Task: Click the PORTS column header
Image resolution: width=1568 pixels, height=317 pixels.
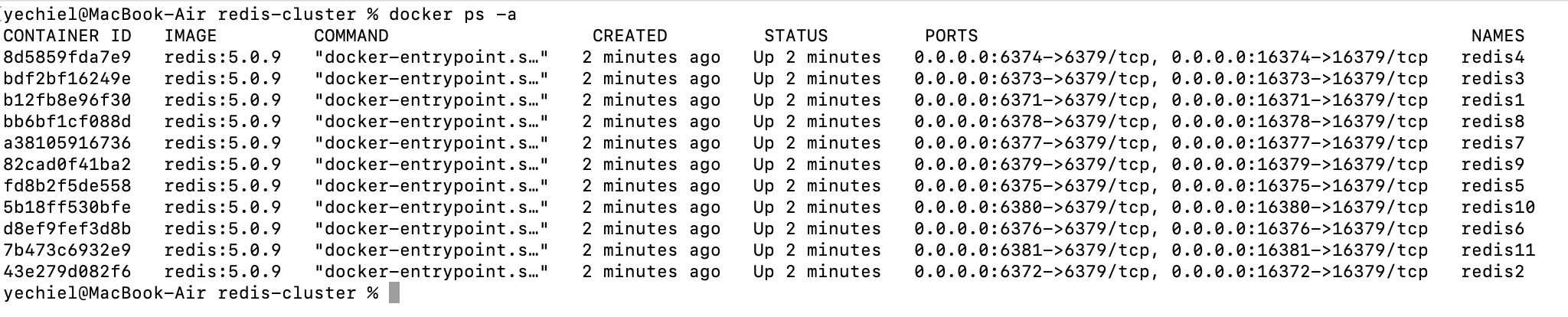Action: click(x=951, y=36)
